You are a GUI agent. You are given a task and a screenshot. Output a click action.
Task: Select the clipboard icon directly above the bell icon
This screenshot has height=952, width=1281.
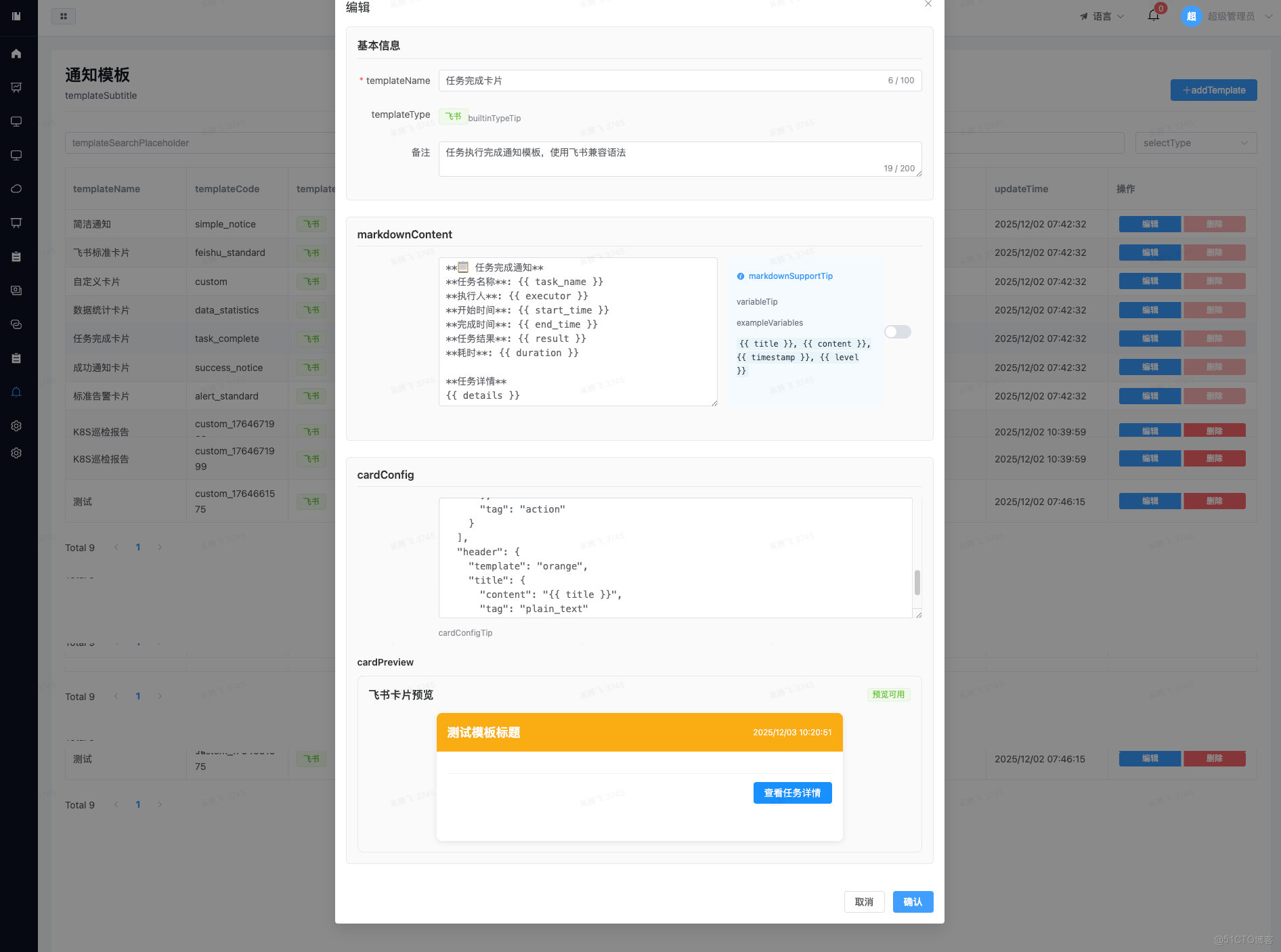(16, 358)
